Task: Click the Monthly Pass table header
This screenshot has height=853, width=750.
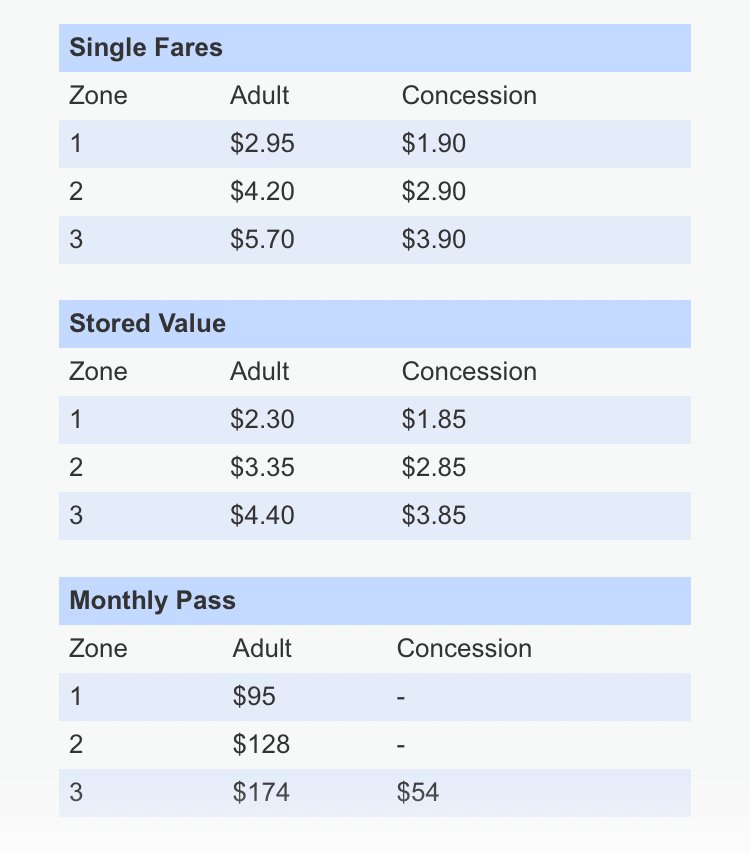Action: coord(153,601)
